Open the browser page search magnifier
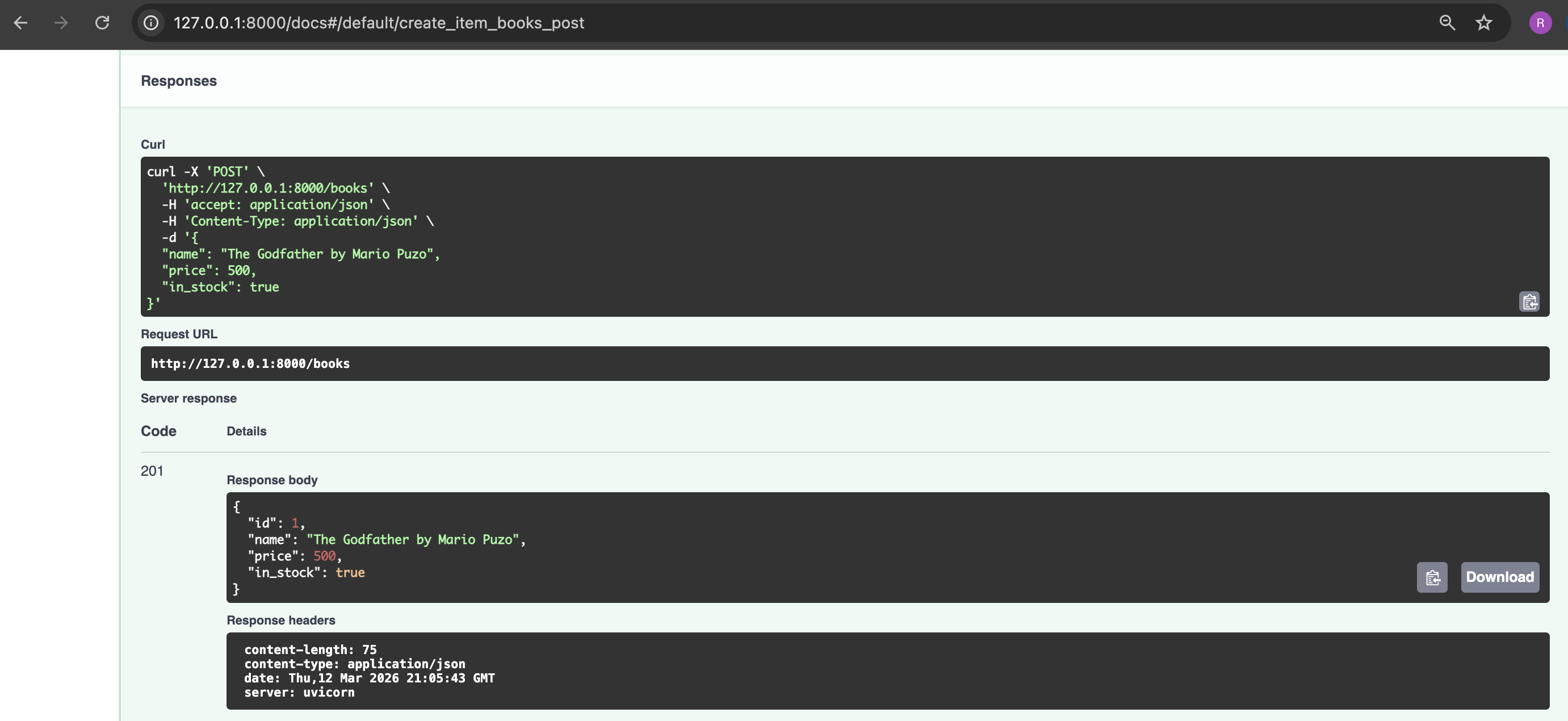Viewport: 1568px width, 721px height. click(1448, 23)
